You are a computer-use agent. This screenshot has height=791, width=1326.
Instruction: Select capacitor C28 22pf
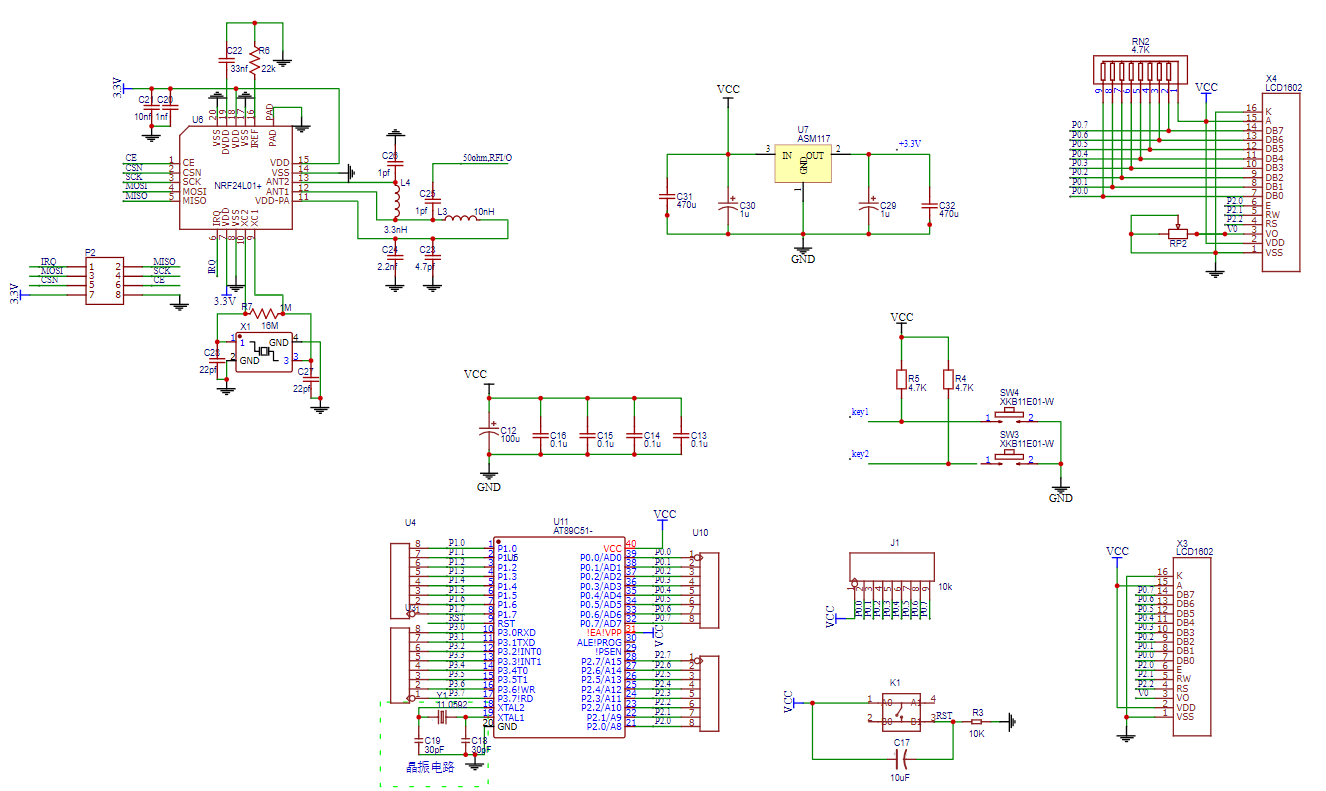pyautogui.click(x=218, y=360)
